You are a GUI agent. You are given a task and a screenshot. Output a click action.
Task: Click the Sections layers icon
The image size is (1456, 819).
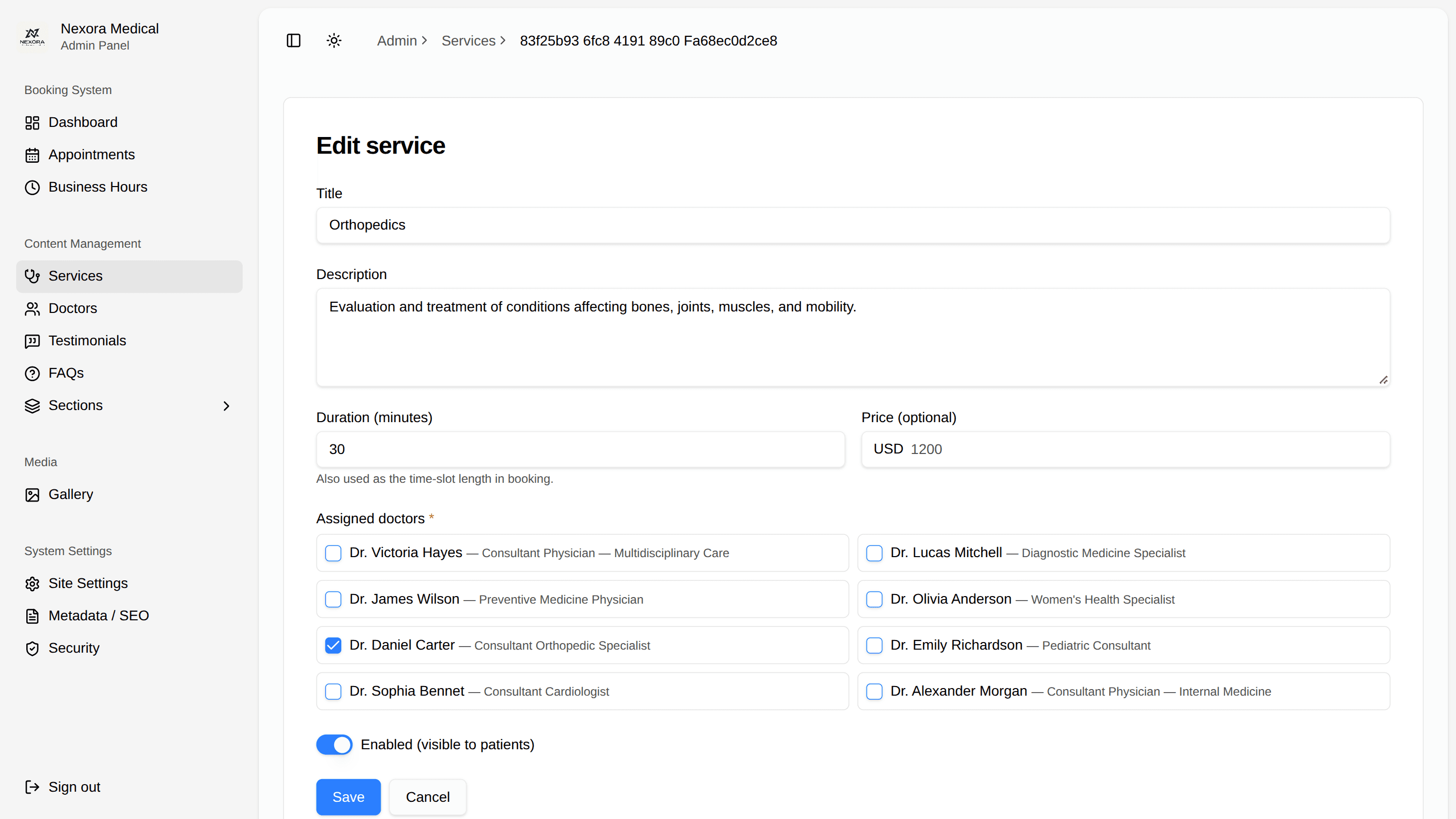[32, 406]
